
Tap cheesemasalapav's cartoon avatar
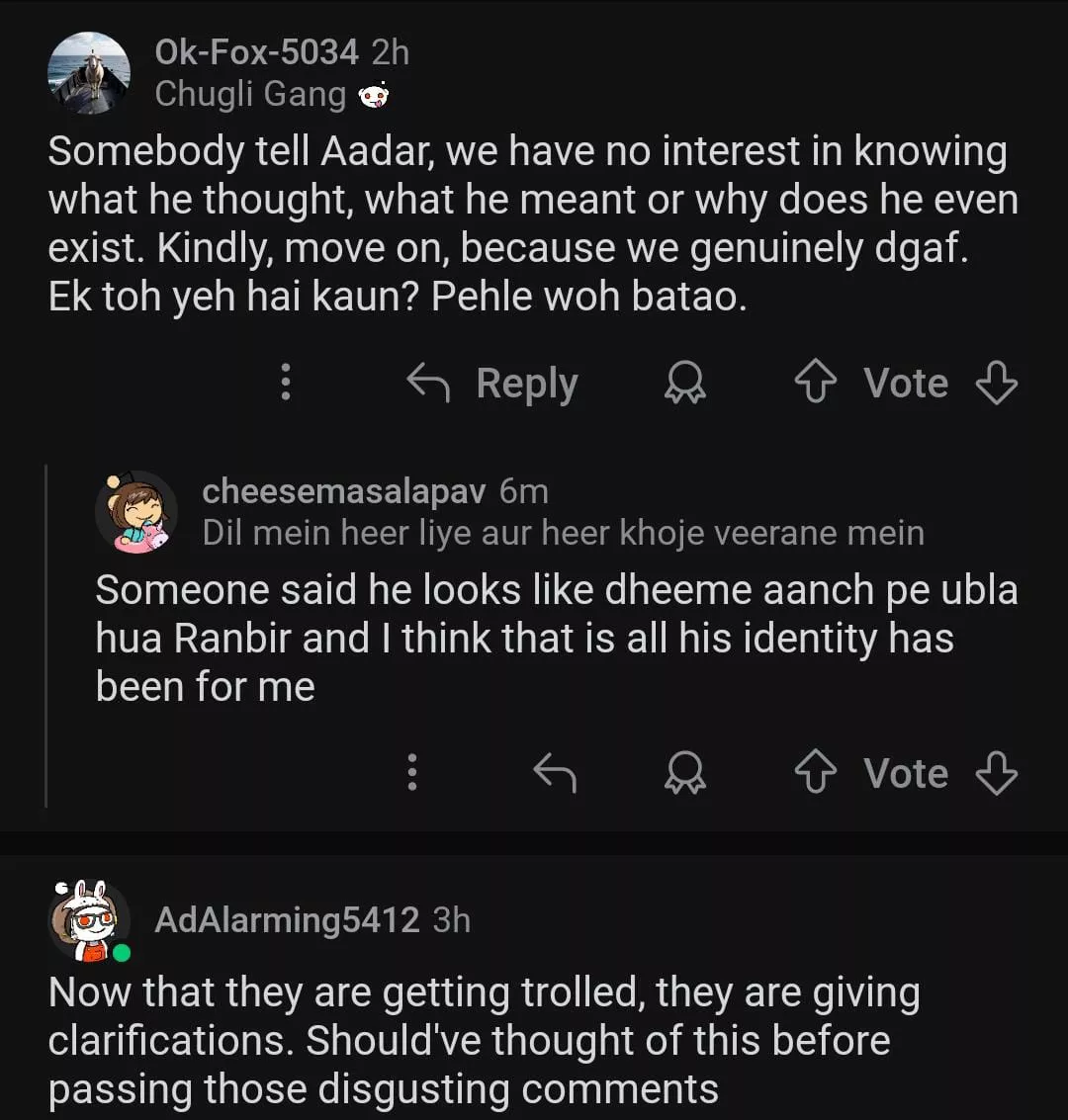[136, 512]
